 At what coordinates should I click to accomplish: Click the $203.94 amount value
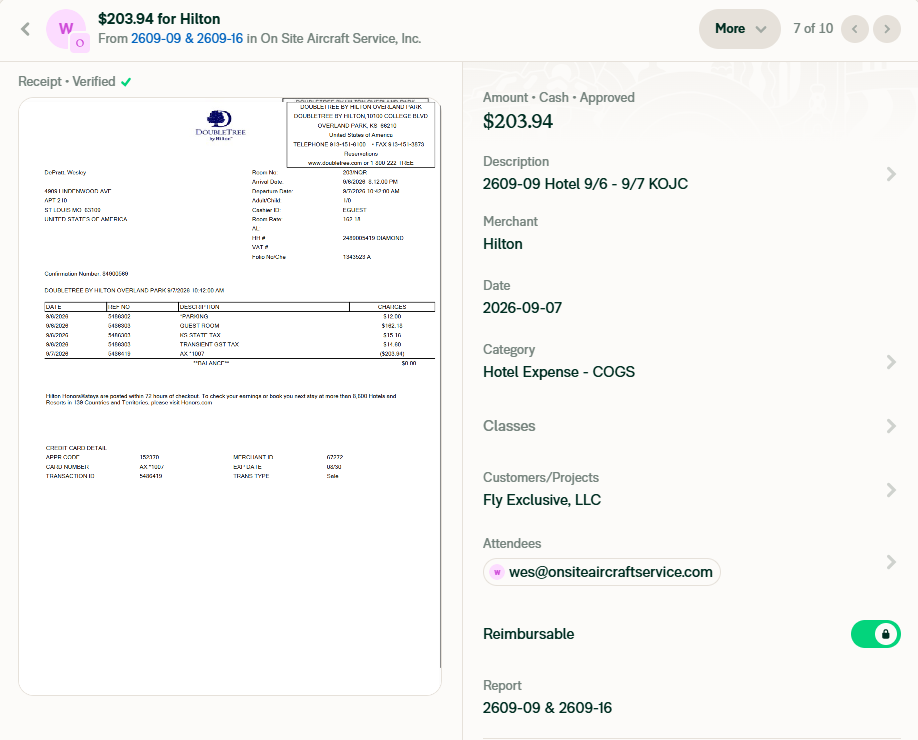pos(518,121)
